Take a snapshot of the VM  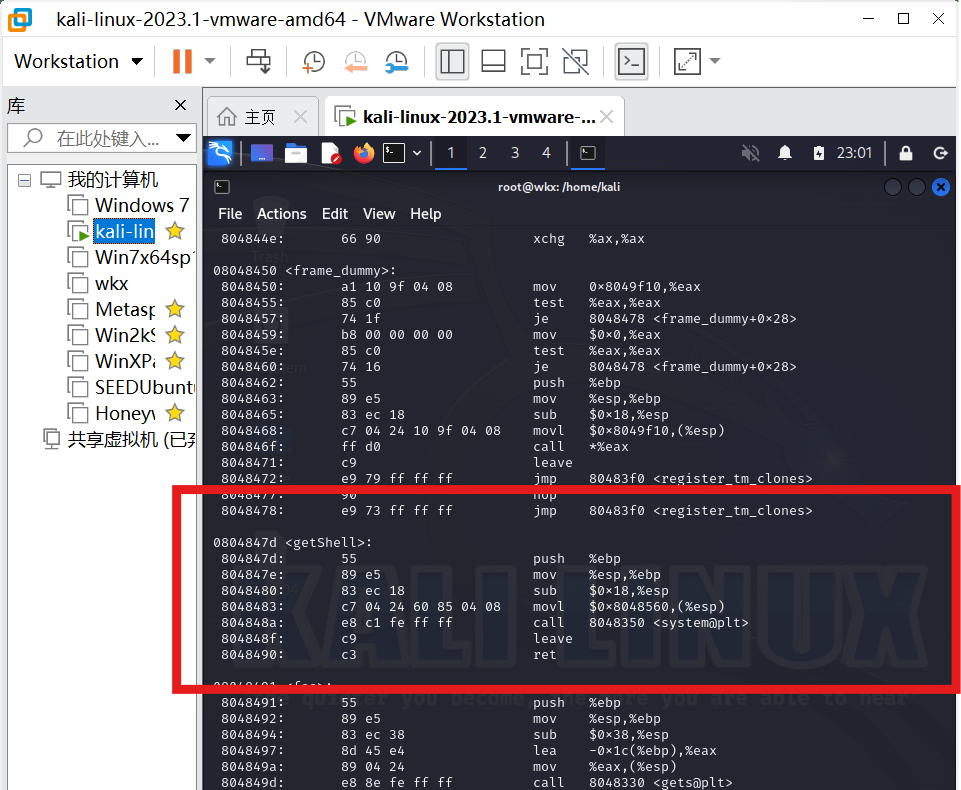[x=314, y=61]
